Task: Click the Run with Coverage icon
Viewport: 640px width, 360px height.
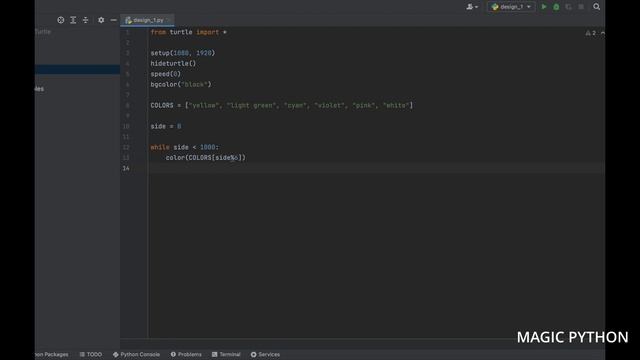Action: point(568,7)
